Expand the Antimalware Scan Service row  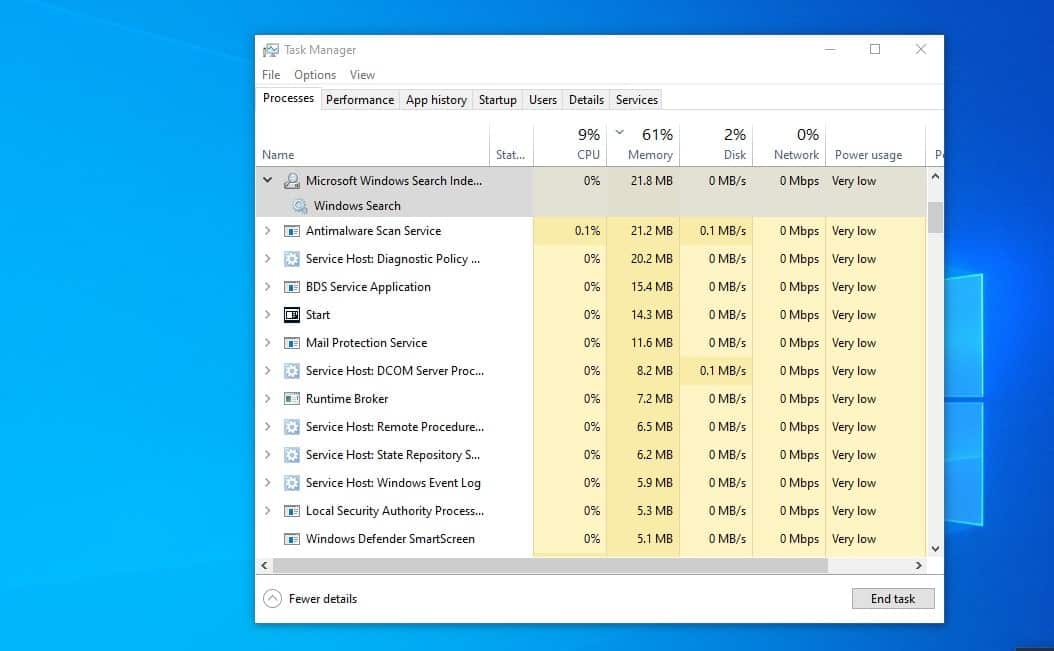click(x=268, y=231)
